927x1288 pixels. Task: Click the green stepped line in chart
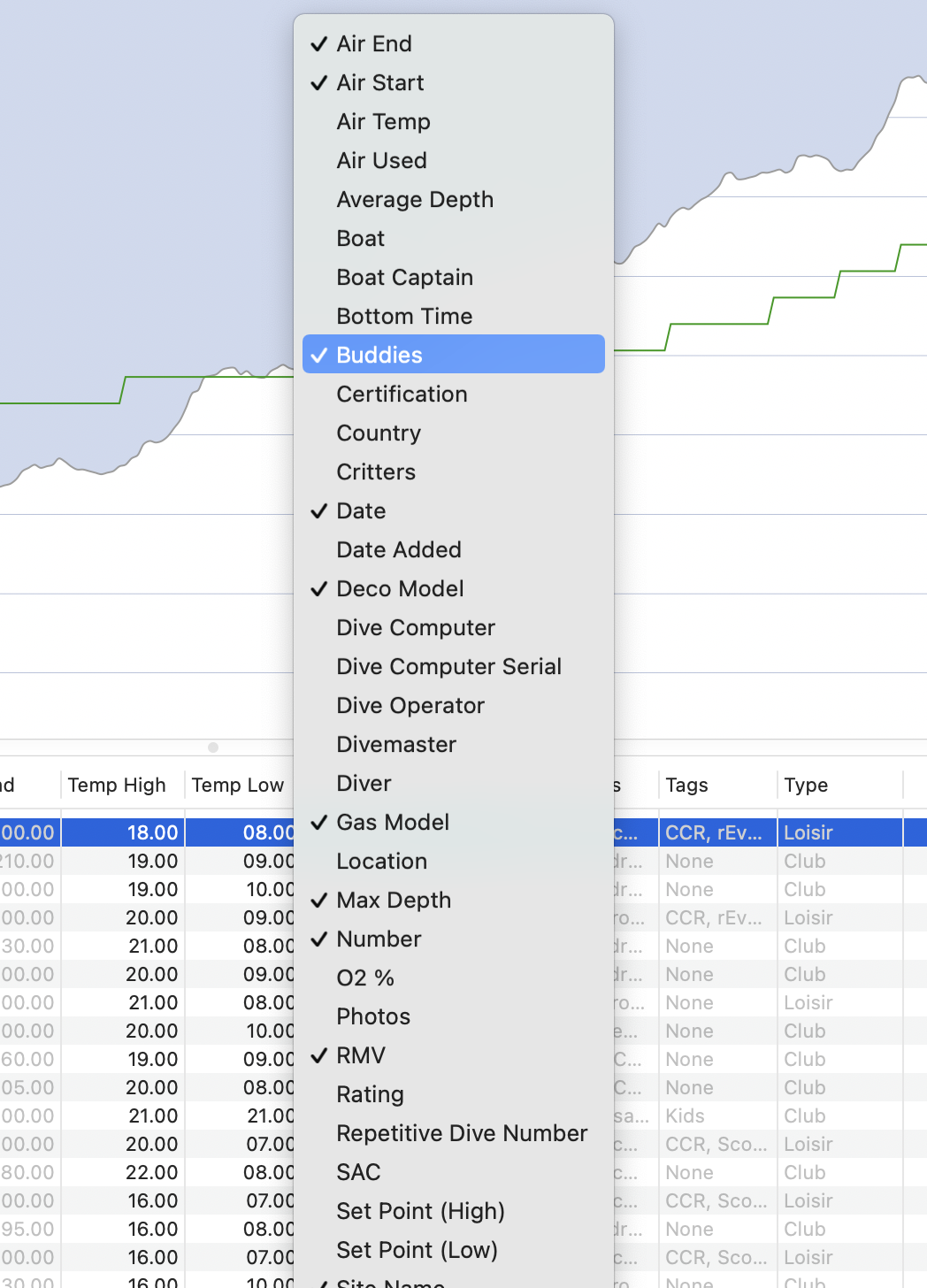click(x=718, y=324)
